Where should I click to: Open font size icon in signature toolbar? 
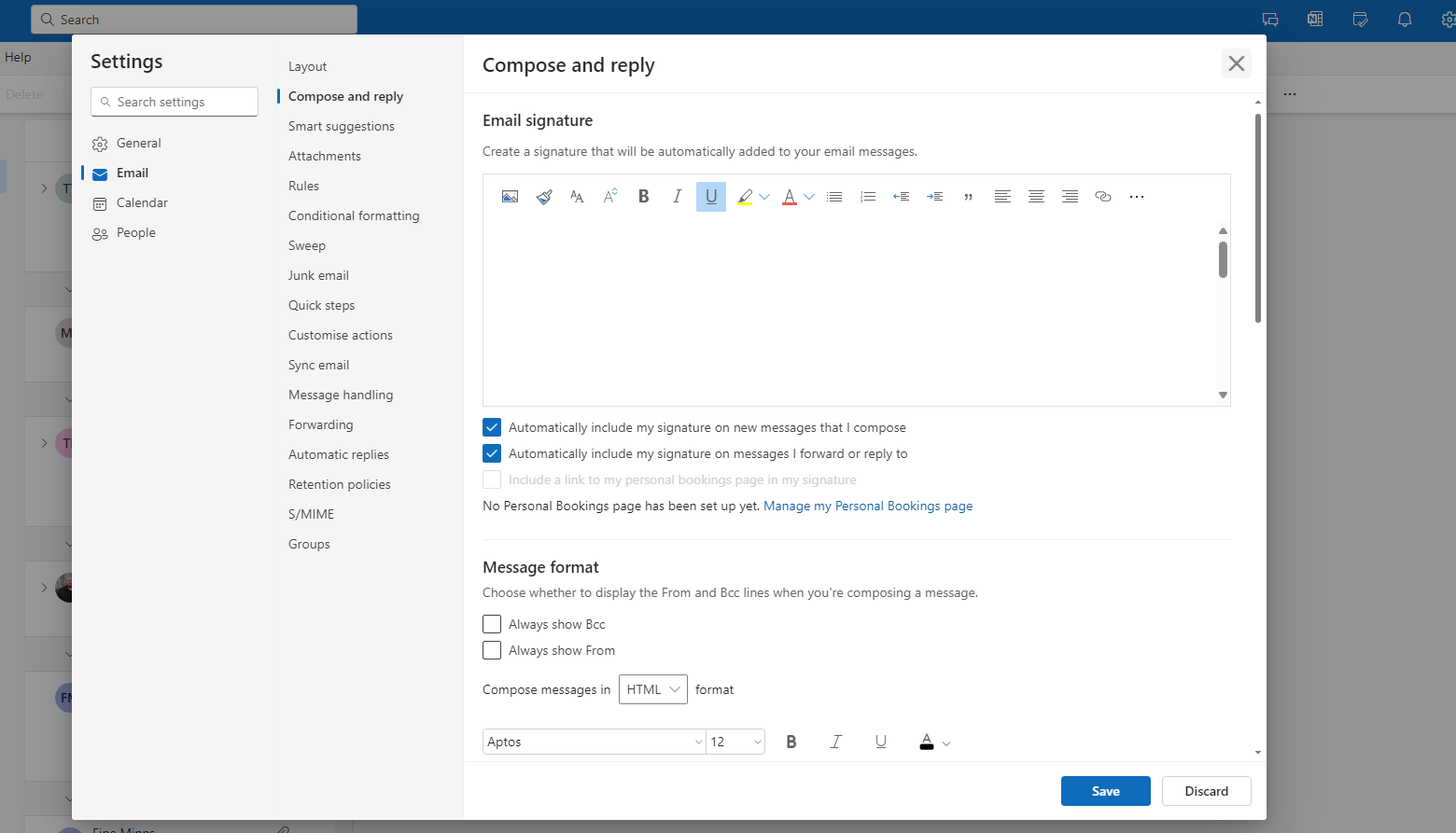coord(610,197)
